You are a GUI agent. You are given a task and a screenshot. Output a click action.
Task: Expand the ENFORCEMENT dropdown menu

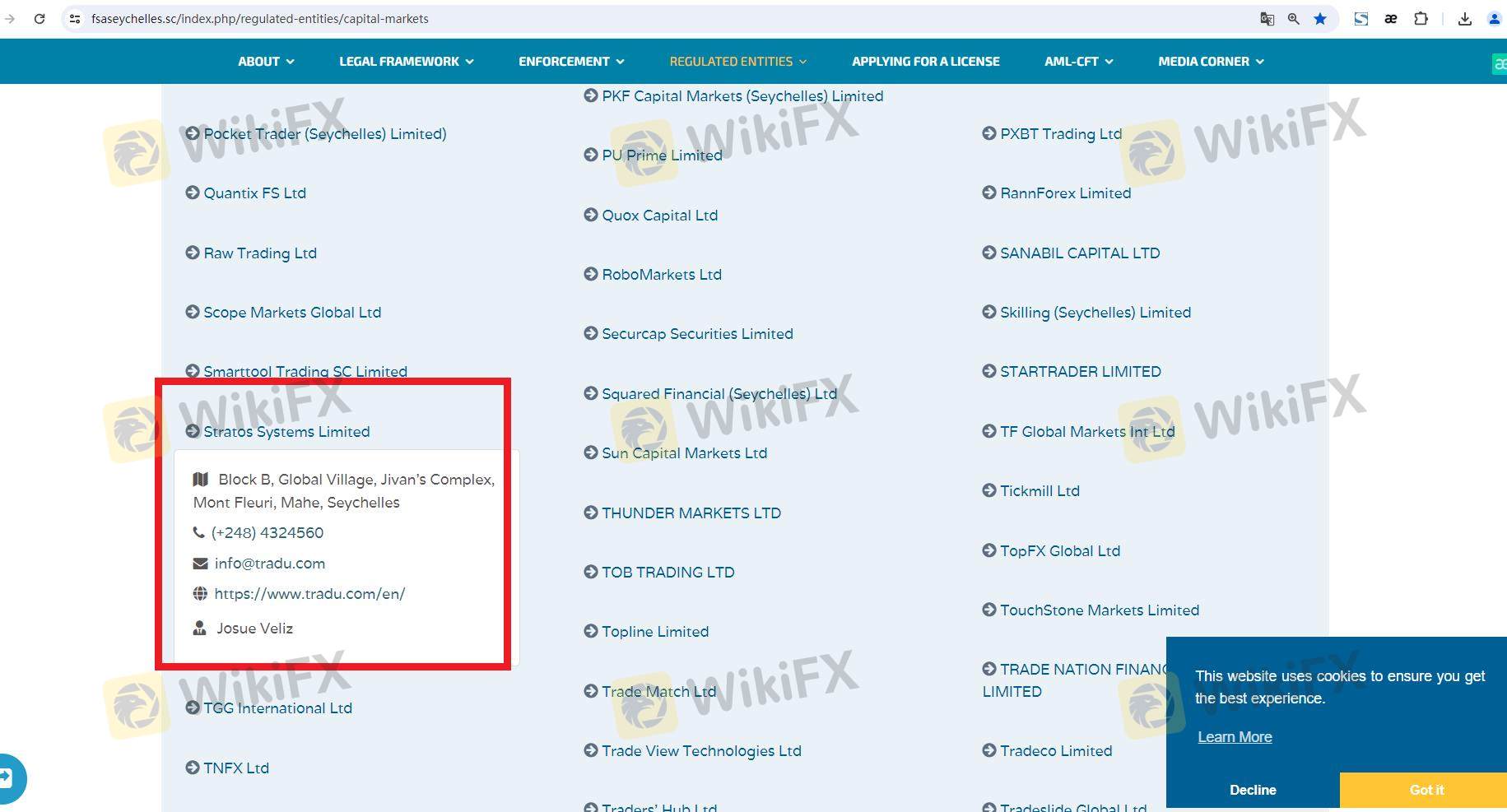pyautogui.click(x=571, y=61)
